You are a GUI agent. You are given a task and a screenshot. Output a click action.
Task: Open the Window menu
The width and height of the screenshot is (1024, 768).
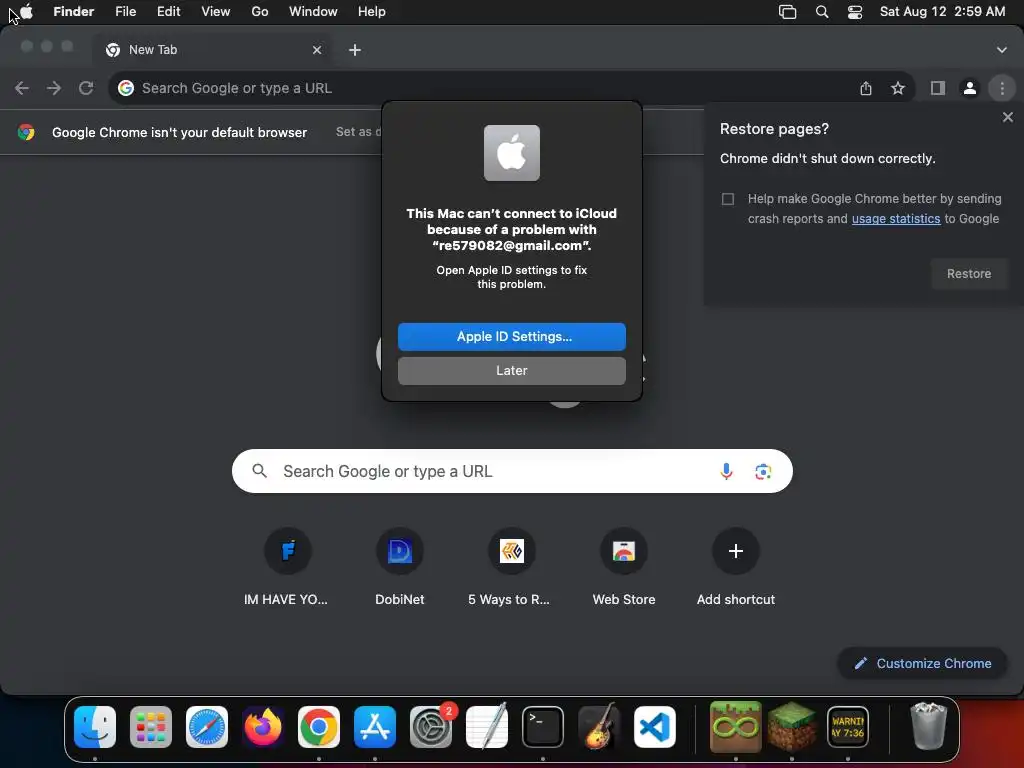pyautogui.click(x=313, y=11)
